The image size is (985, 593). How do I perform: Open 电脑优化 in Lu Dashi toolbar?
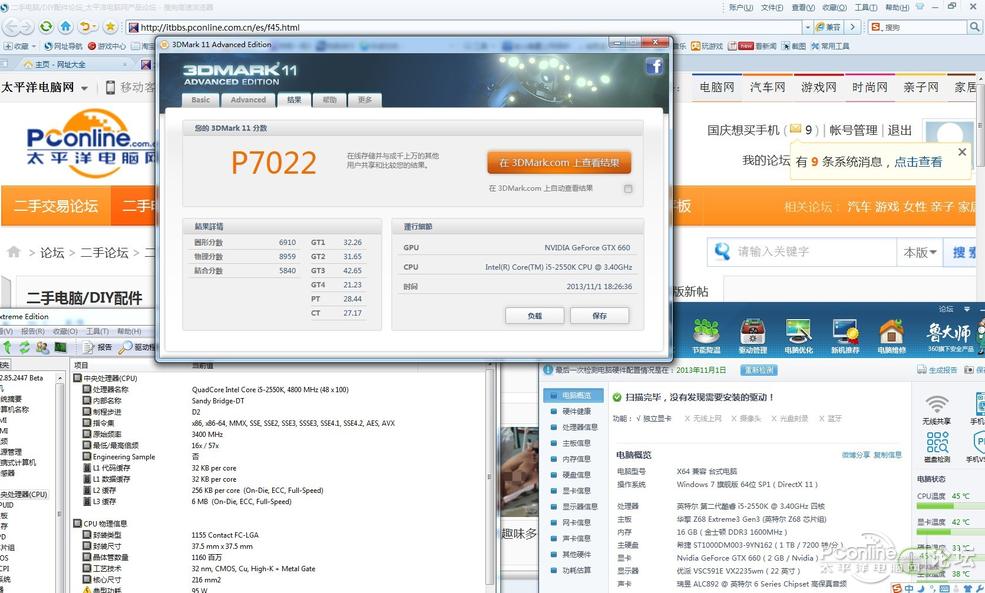tap(798, 336)
